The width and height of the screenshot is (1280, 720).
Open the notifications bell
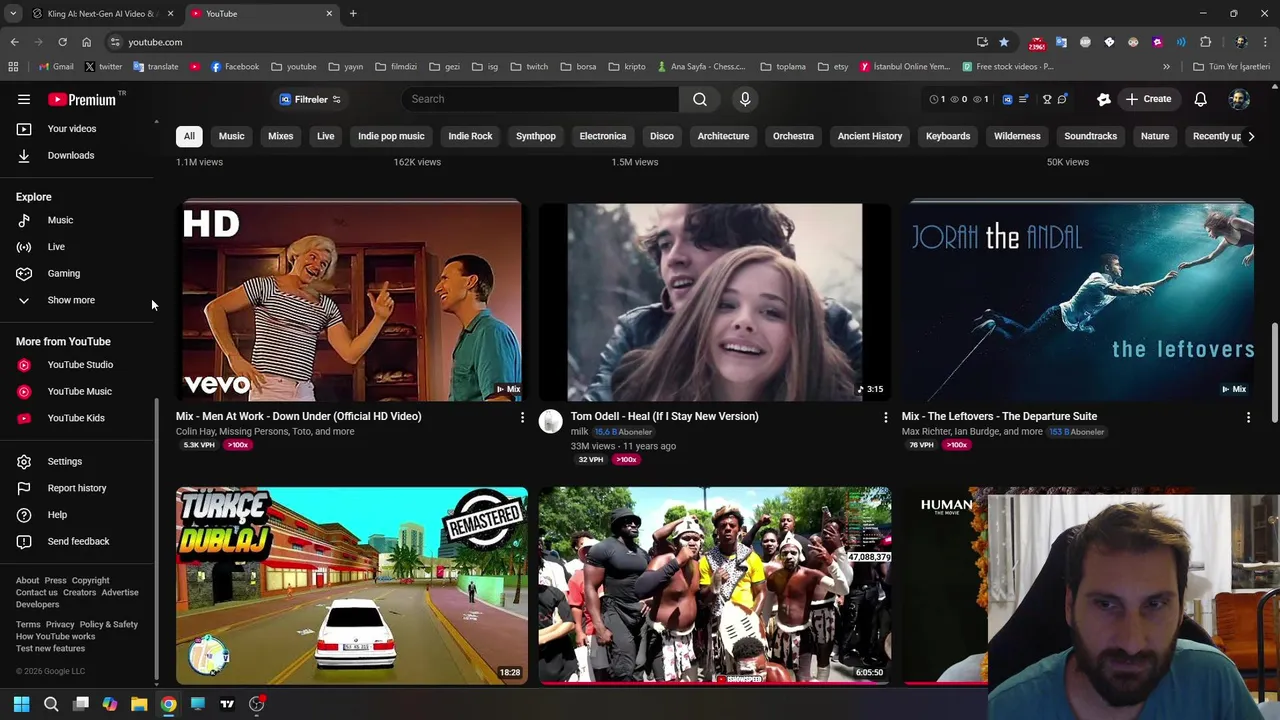click(x=1200, y=99)
